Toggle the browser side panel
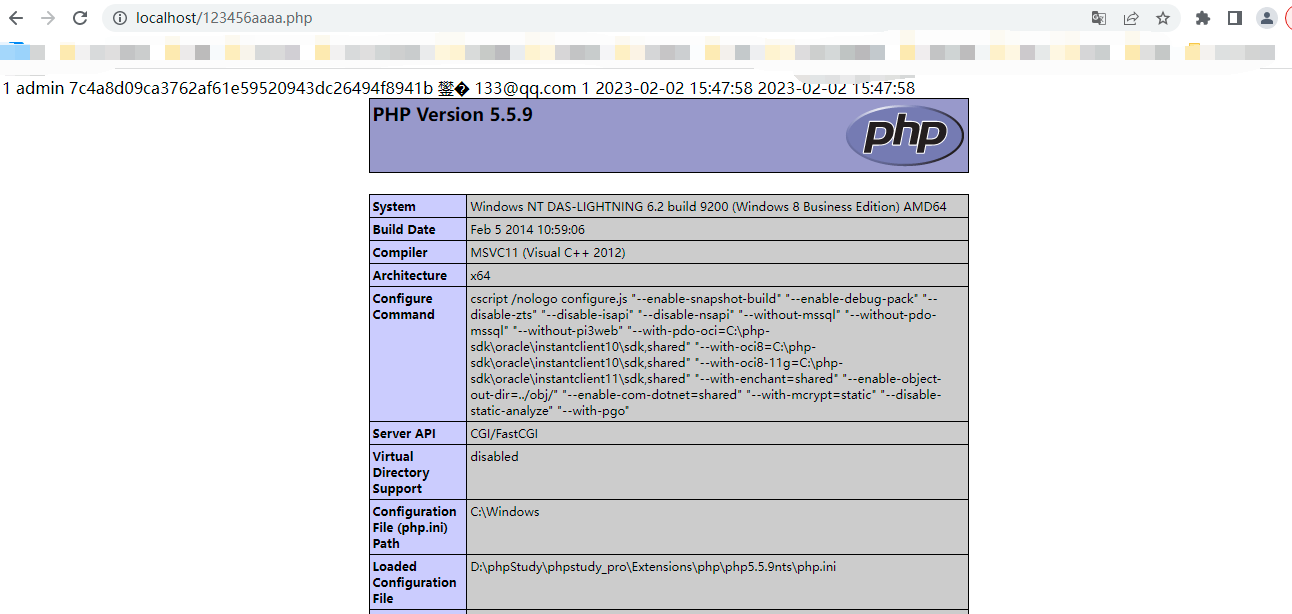The height and width of the screenshot is (614, 1292). [x=1235, y=18]
